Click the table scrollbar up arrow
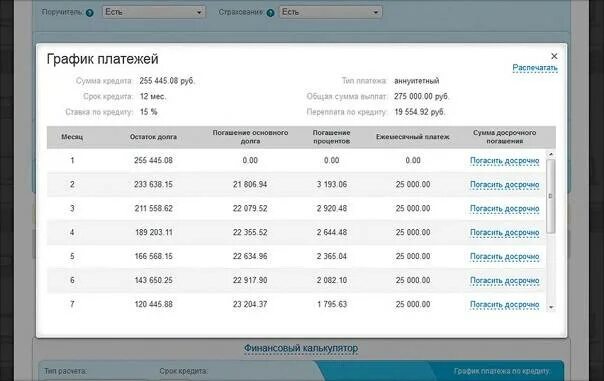The height and width of the screenshot is (381, 604). [551, 154]
